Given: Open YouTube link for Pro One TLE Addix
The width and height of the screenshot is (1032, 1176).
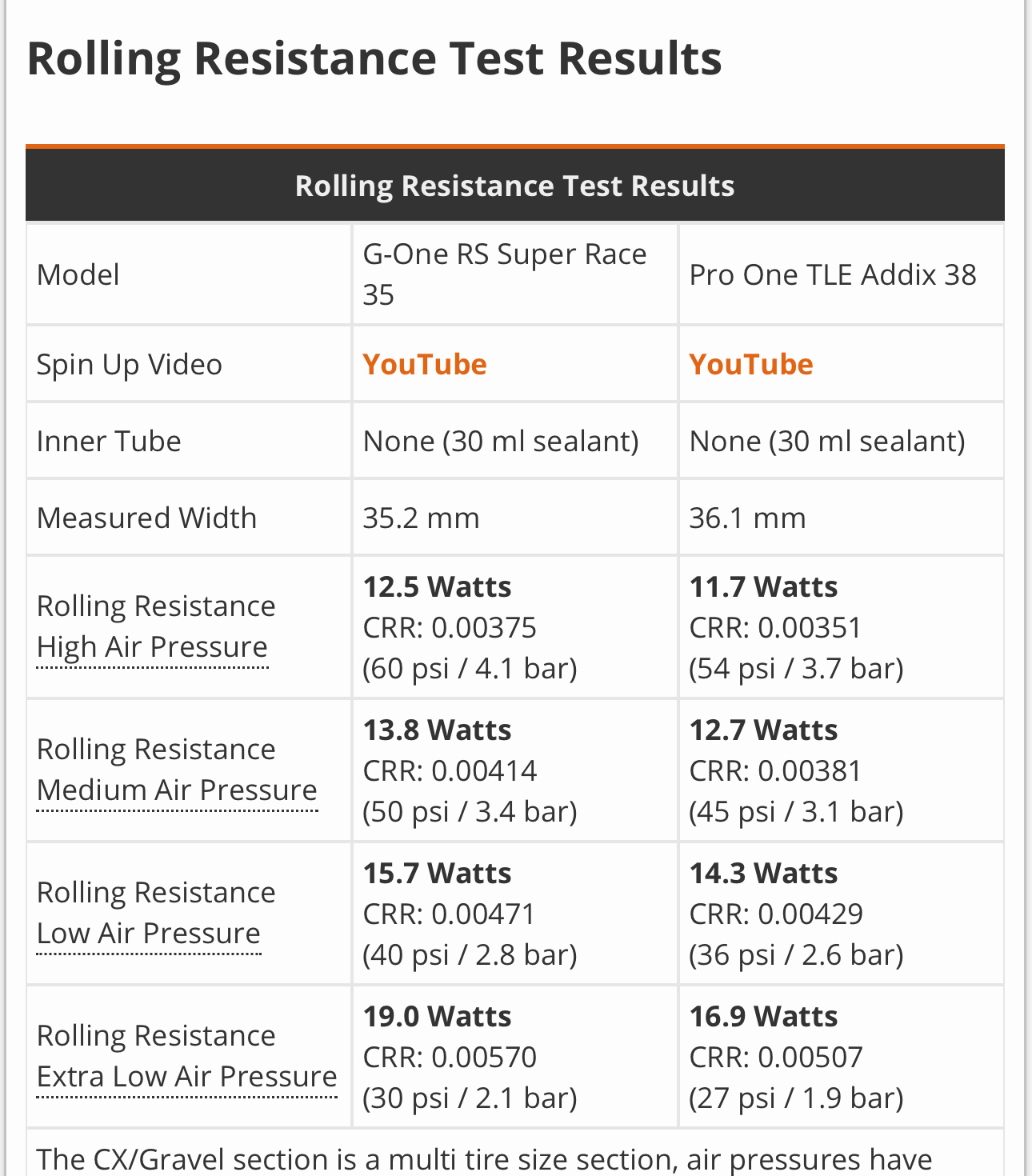Looking at the screenshot, I should (x=750, y=364).
